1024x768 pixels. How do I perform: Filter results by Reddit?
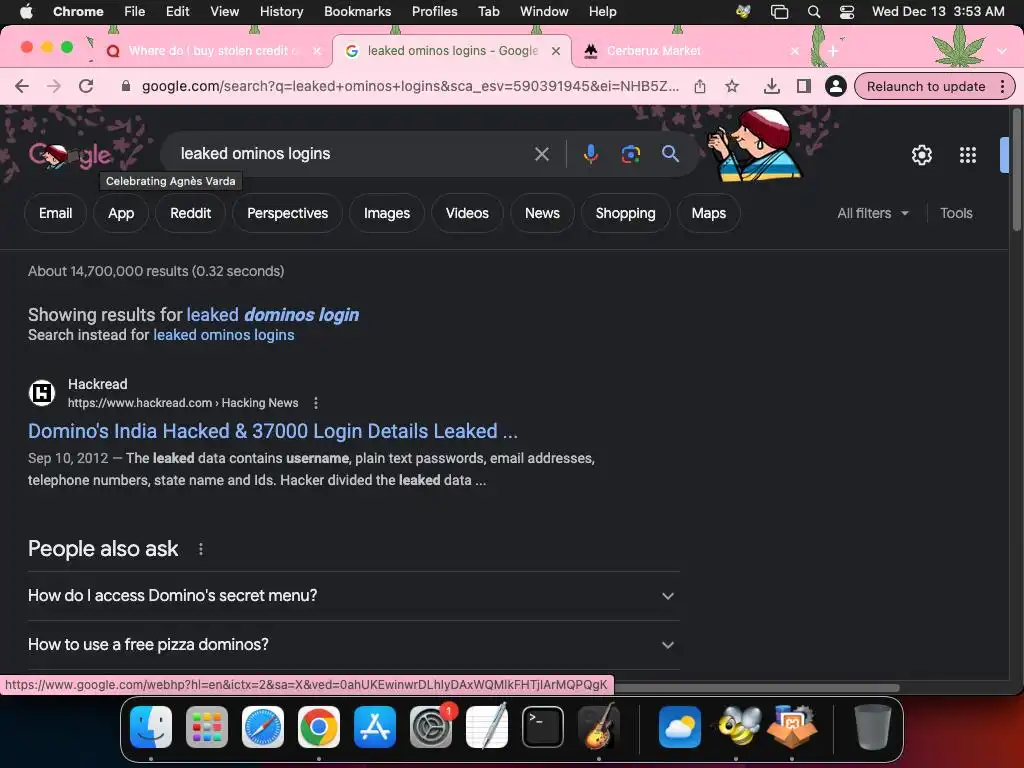point(191,214)
